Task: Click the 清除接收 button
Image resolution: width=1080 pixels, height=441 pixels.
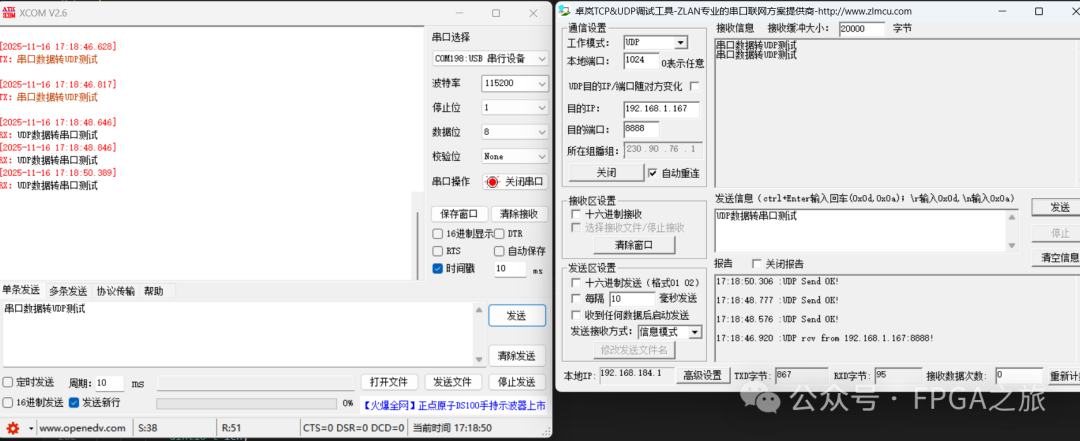Action: pyautogui.click(x=519, y=214)
